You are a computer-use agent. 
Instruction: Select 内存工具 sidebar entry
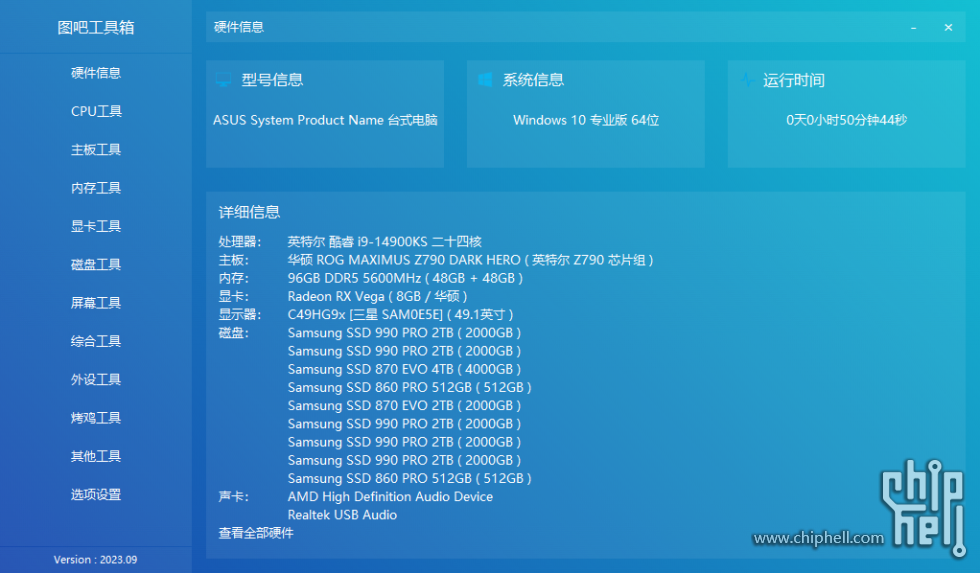tap(96, 188)
